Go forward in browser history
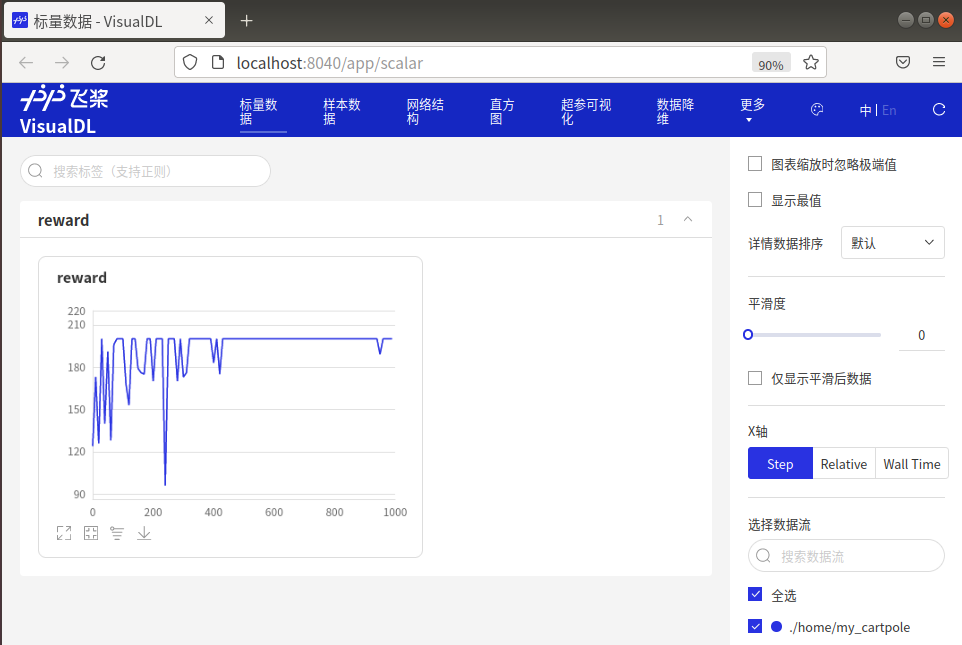The height and width of the screenshot is (645, 962). (x=62, y=63)
